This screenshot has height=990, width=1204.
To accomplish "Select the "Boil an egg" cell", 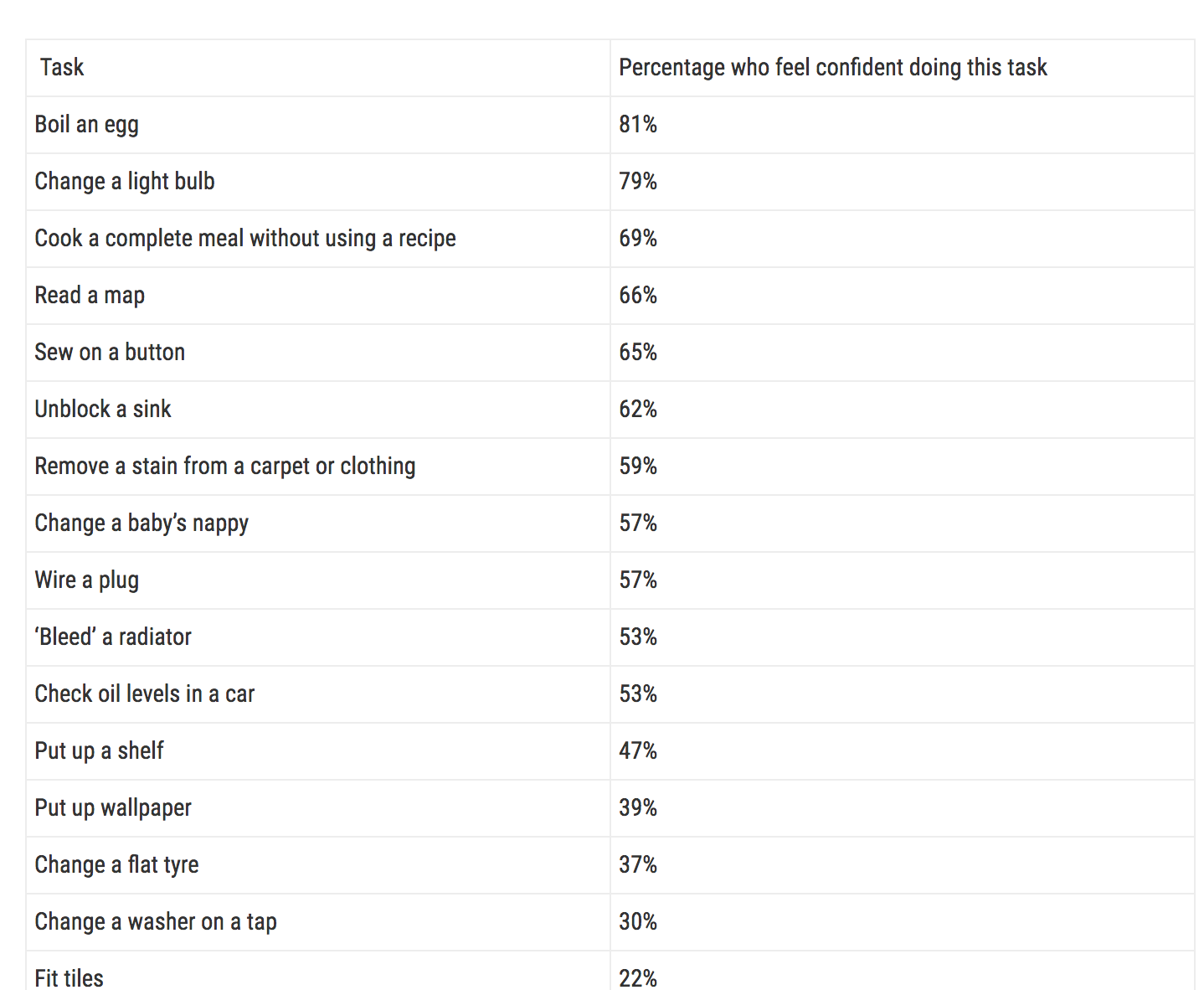I will (87, 125).
